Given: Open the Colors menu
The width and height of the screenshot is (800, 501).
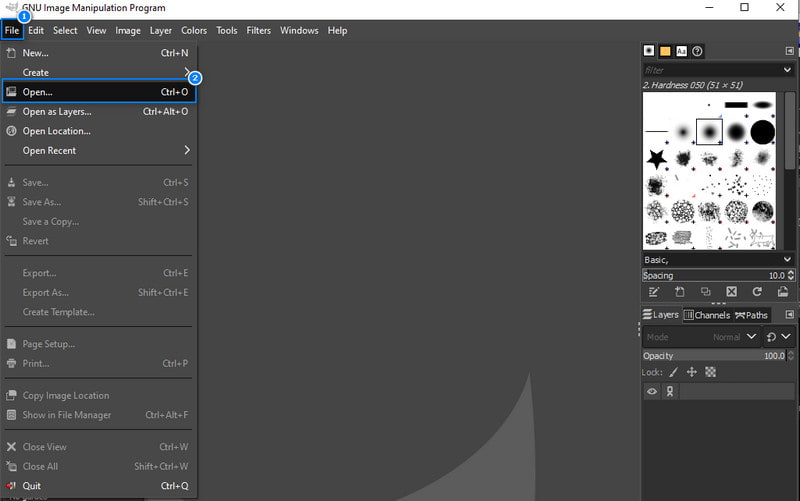Looking at the screenshot, I should tap(194, 30).
